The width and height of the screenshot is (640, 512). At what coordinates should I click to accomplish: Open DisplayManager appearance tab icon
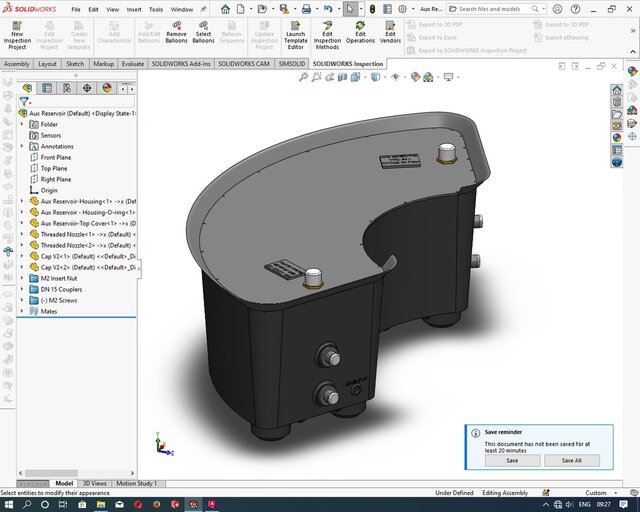(107, 88)
